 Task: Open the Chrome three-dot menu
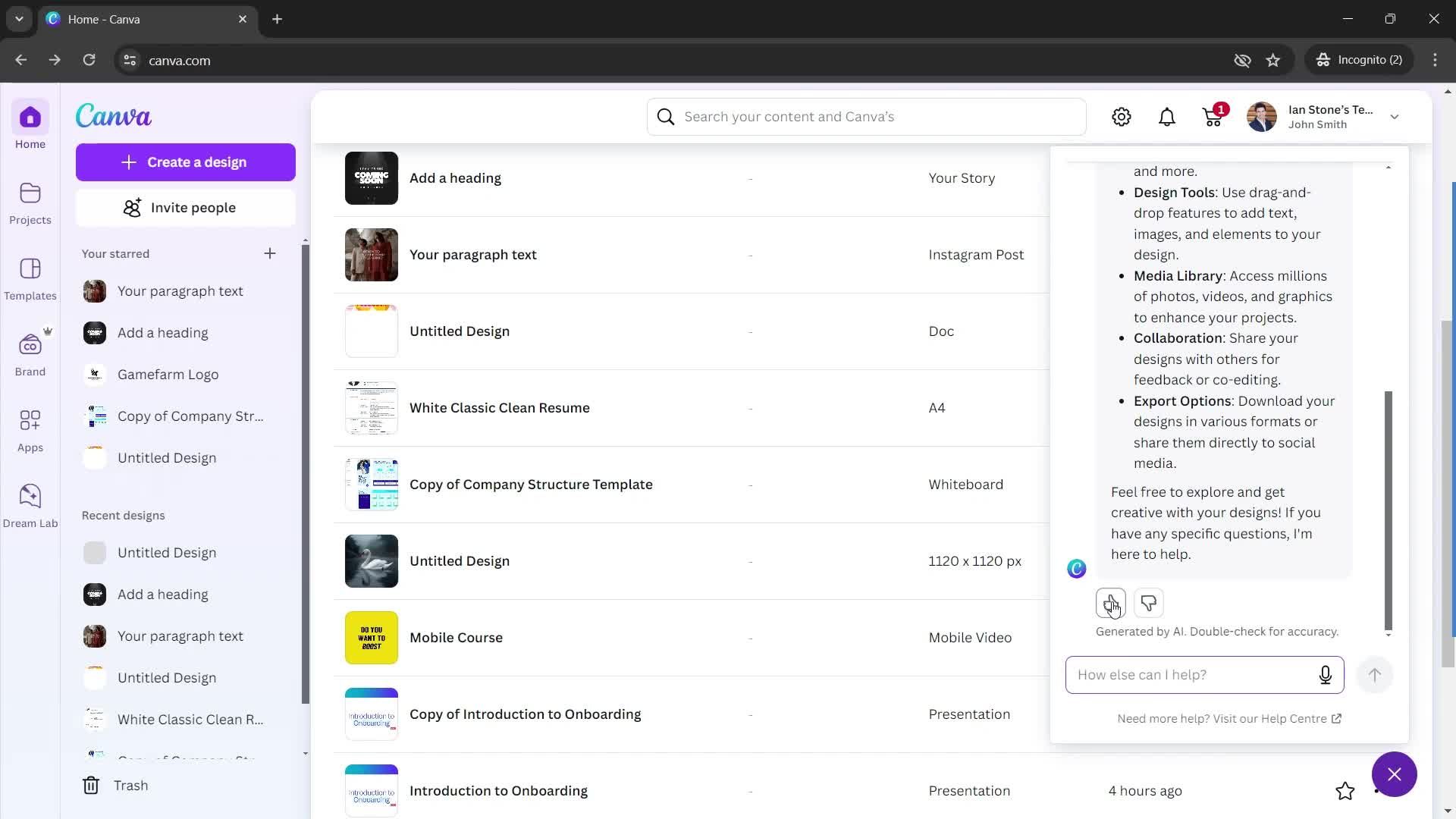[1435, 60]
